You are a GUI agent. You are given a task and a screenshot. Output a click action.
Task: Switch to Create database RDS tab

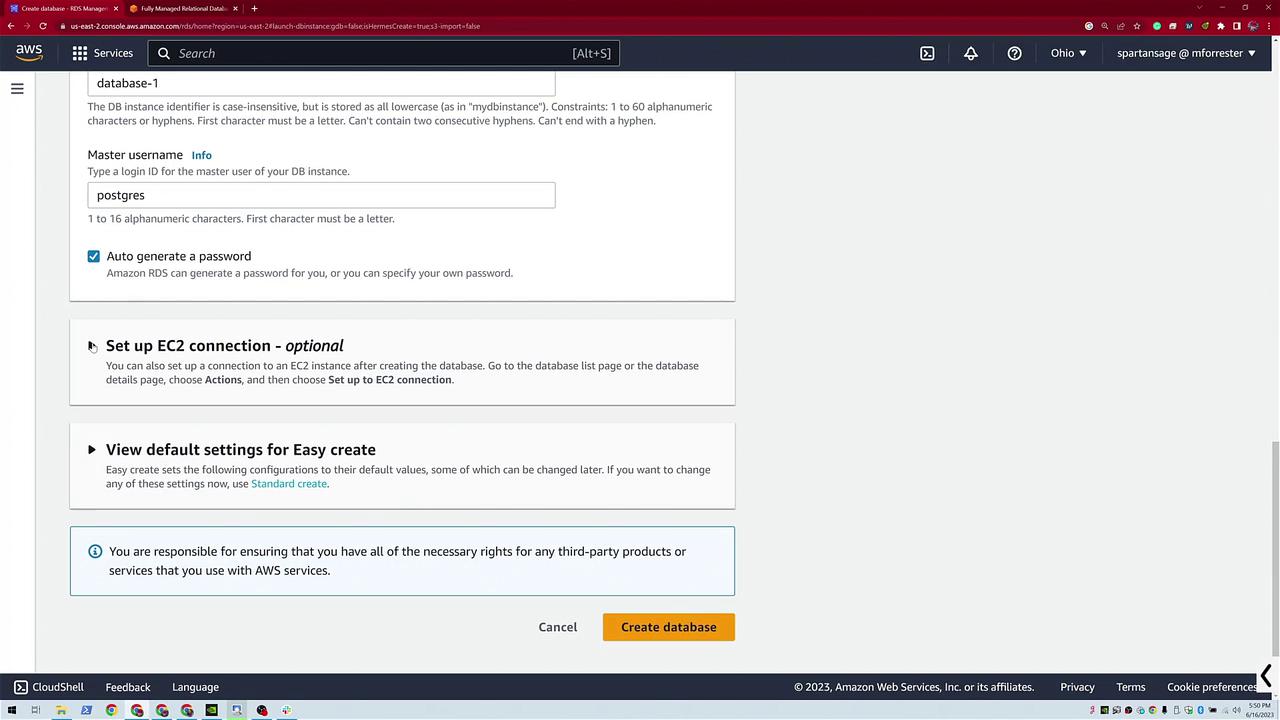(x=62, y=8)
